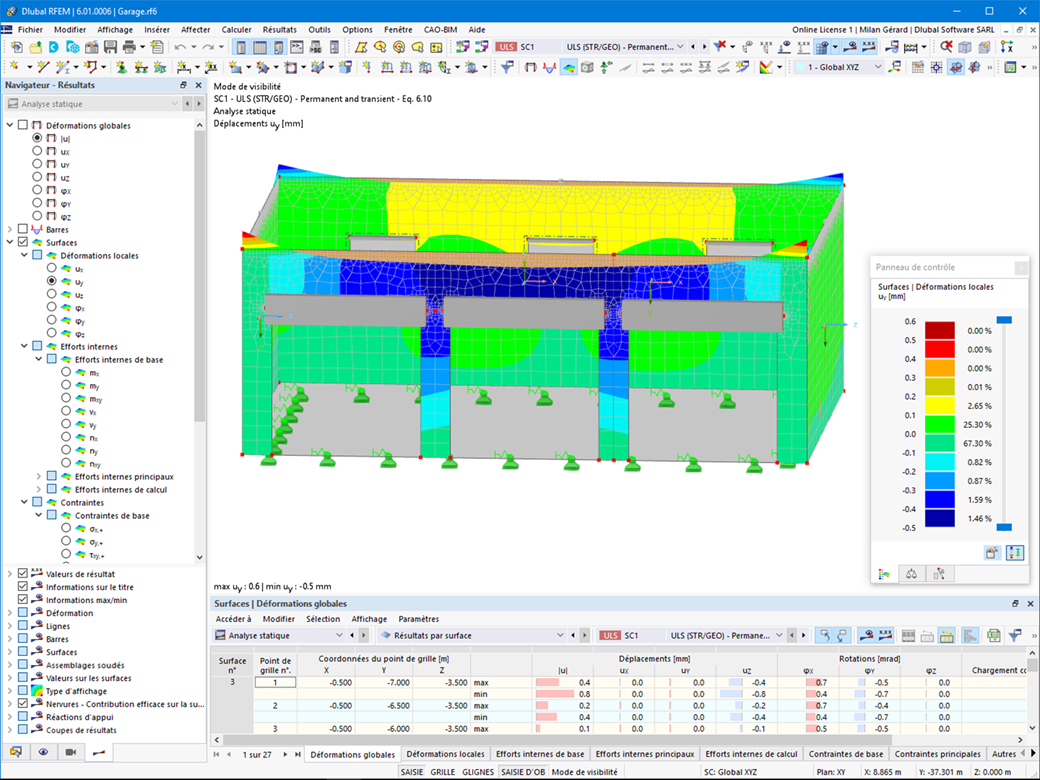Viewport: 1040px width, 780px height.
Task: Toggle SAISIE D'OB status bar button
Action: point(523,772)
